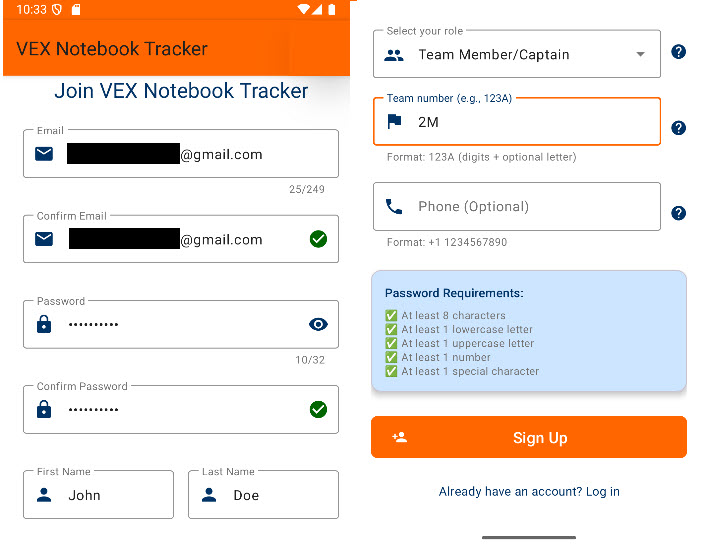Image resolution: width=705 pixels, height=547 pixels.
Task: Click the Team number field containing 2M
Action: [x=530, y=122]
